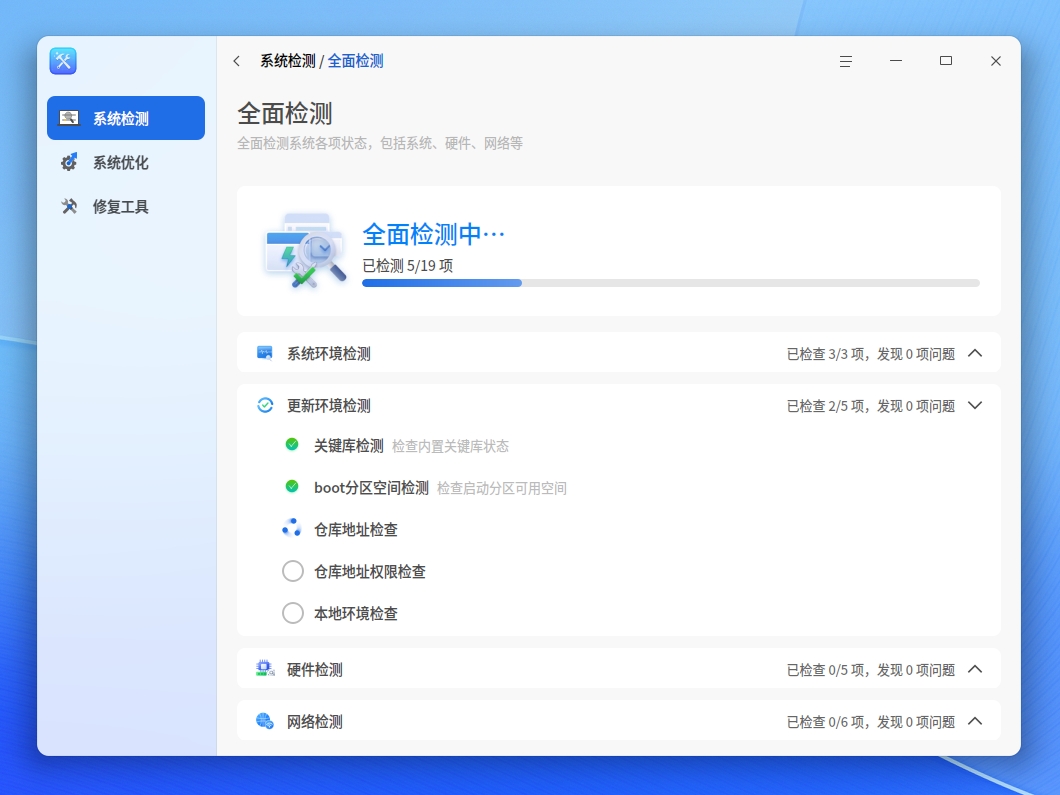Expand 硬件检测 section chevron
1060x795 pixels.
coord(975,669)
